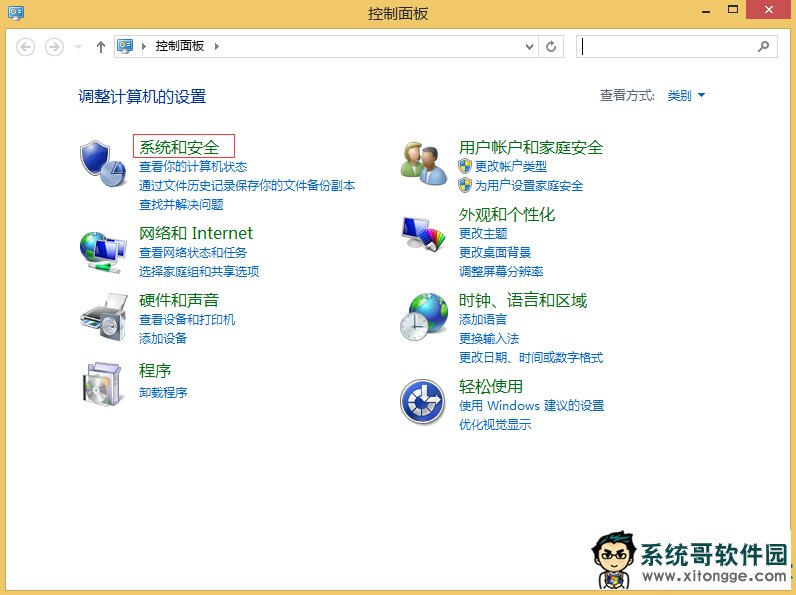Viewport: 796px width, 595px height.
Task: Select 控制面板 breadcrumb segment
Action: (180, 46)
